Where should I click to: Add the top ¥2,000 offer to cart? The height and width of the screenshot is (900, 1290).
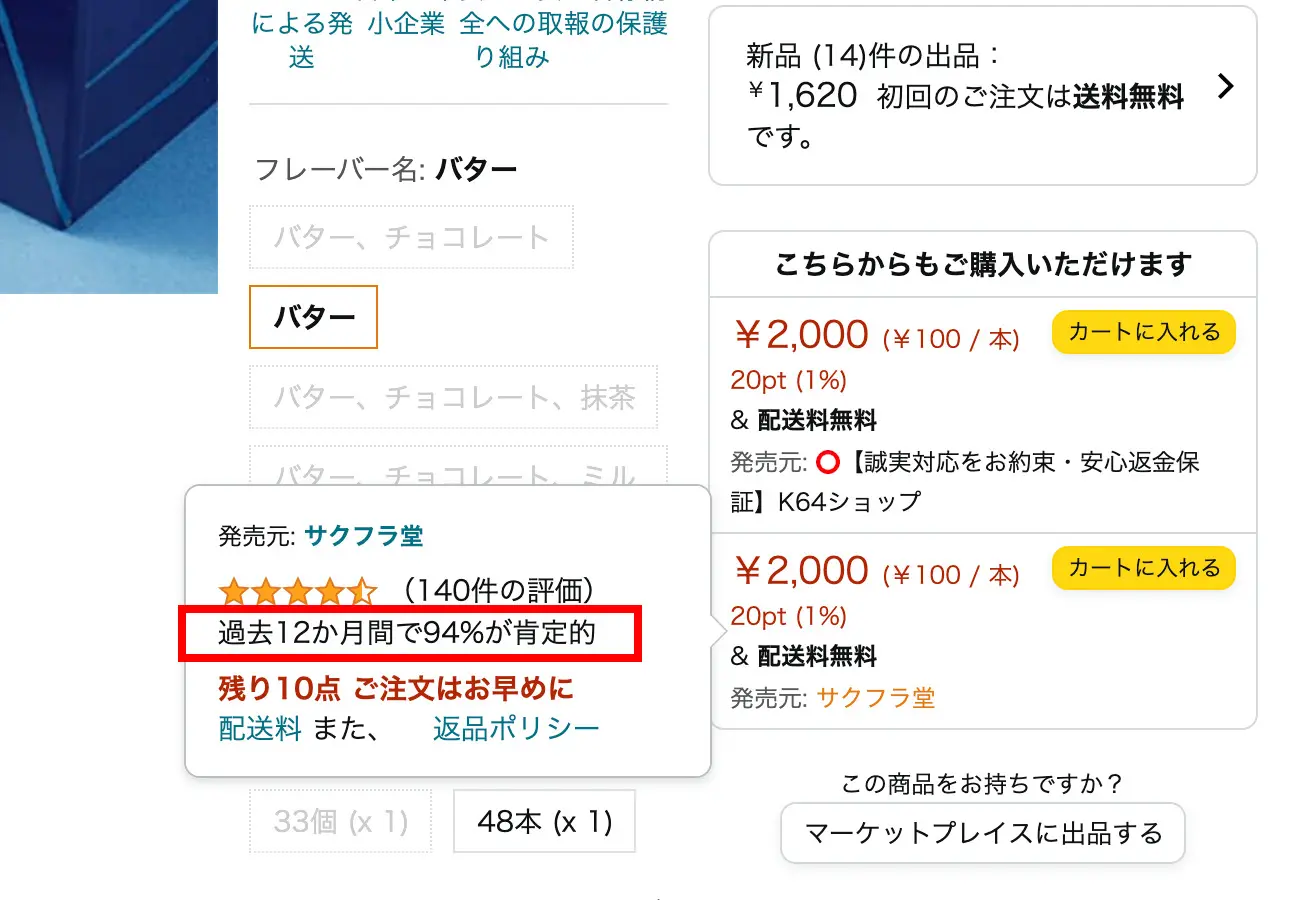coord(1143,331)
